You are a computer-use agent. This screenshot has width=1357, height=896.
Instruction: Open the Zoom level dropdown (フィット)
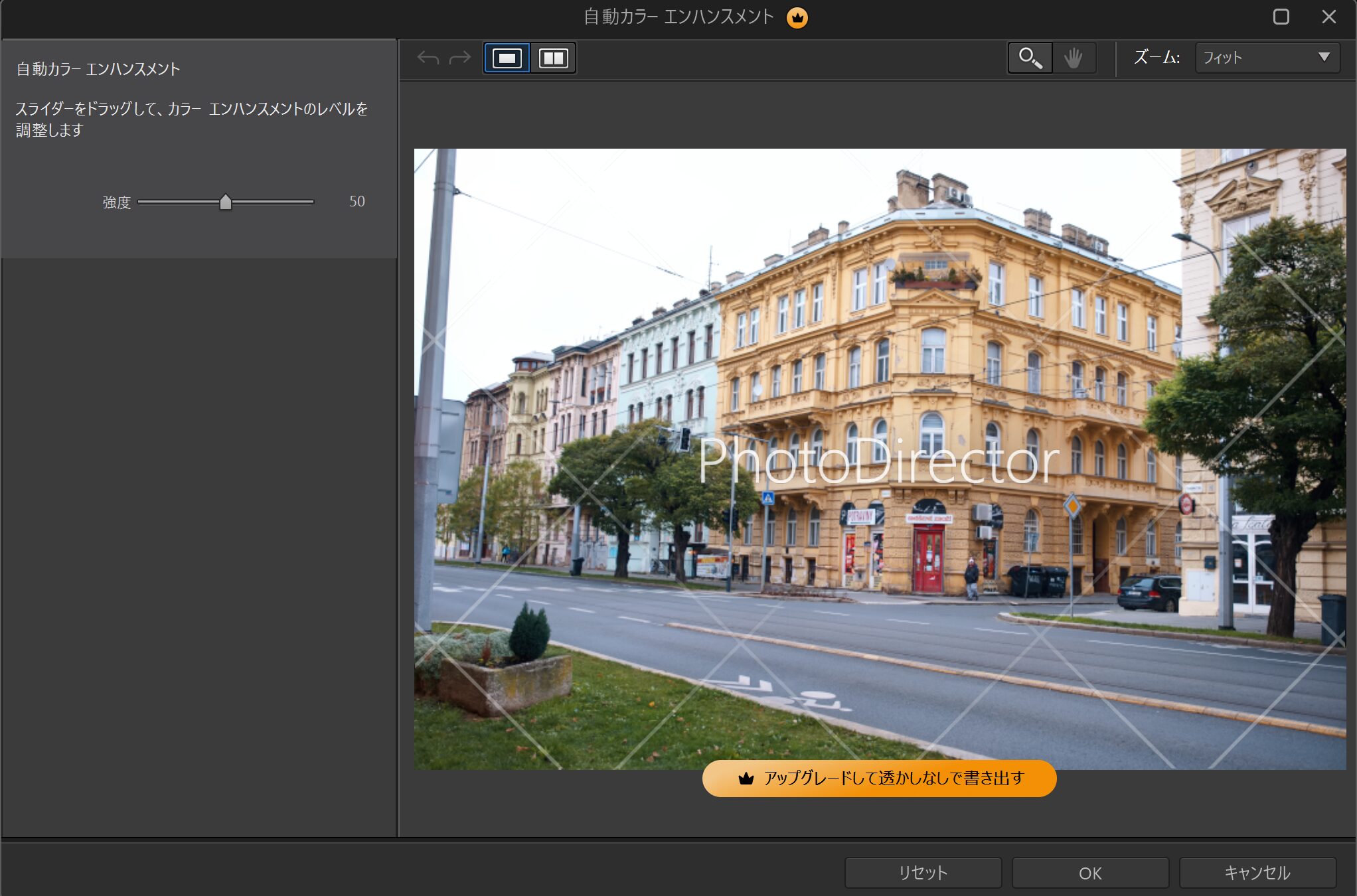pos(1267,58)
